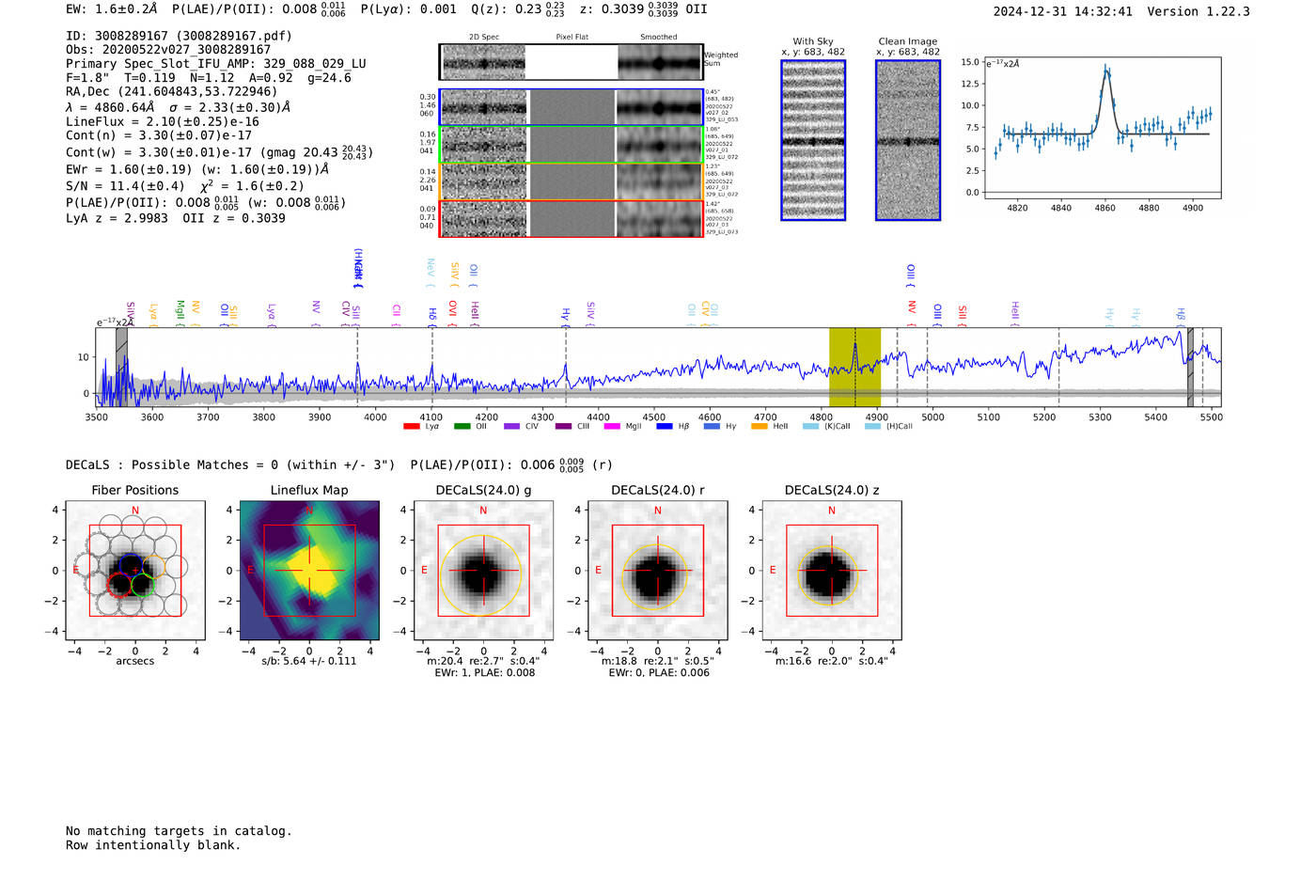Viewport: 1316px width, 896px height.
Task: Open the Lineflux Map image
Action: point(309,571)
